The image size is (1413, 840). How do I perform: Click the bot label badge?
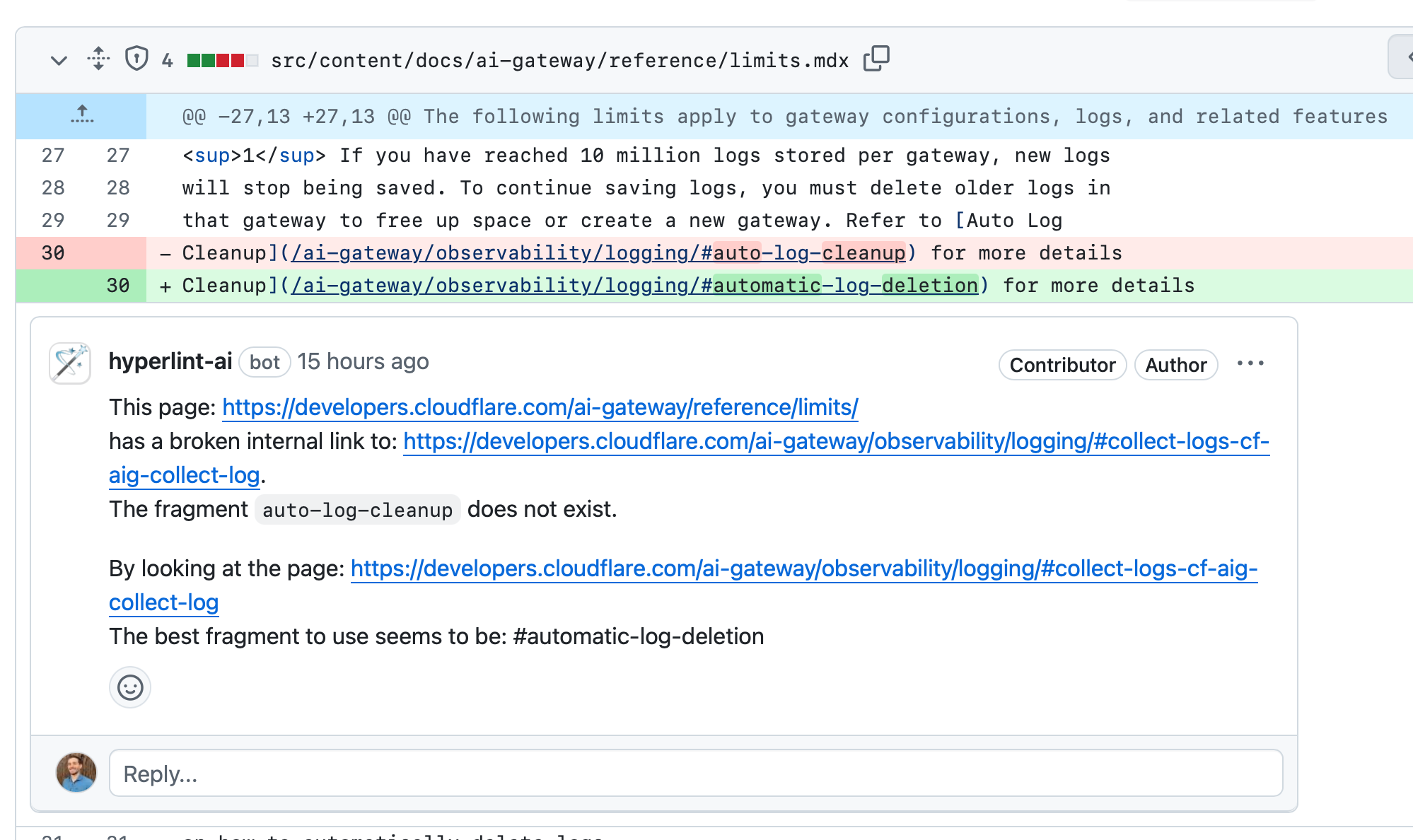pyautogui.click(x=264, y=362)
